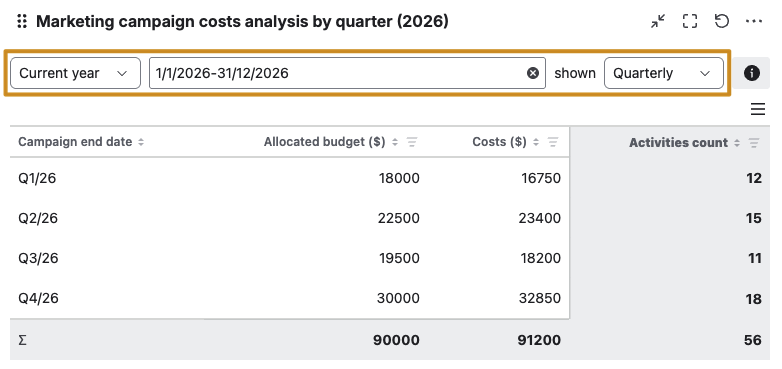Click the drag handle beside the widget title
Image resolution: width=782 pixels, height=369 pixels.
tap(21, 21)
